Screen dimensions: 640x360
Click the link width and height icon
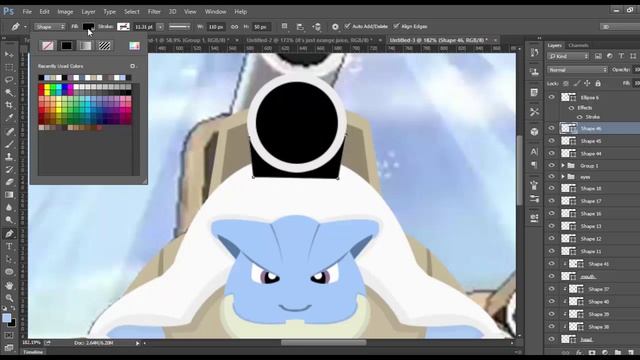(x=234, y=27)
